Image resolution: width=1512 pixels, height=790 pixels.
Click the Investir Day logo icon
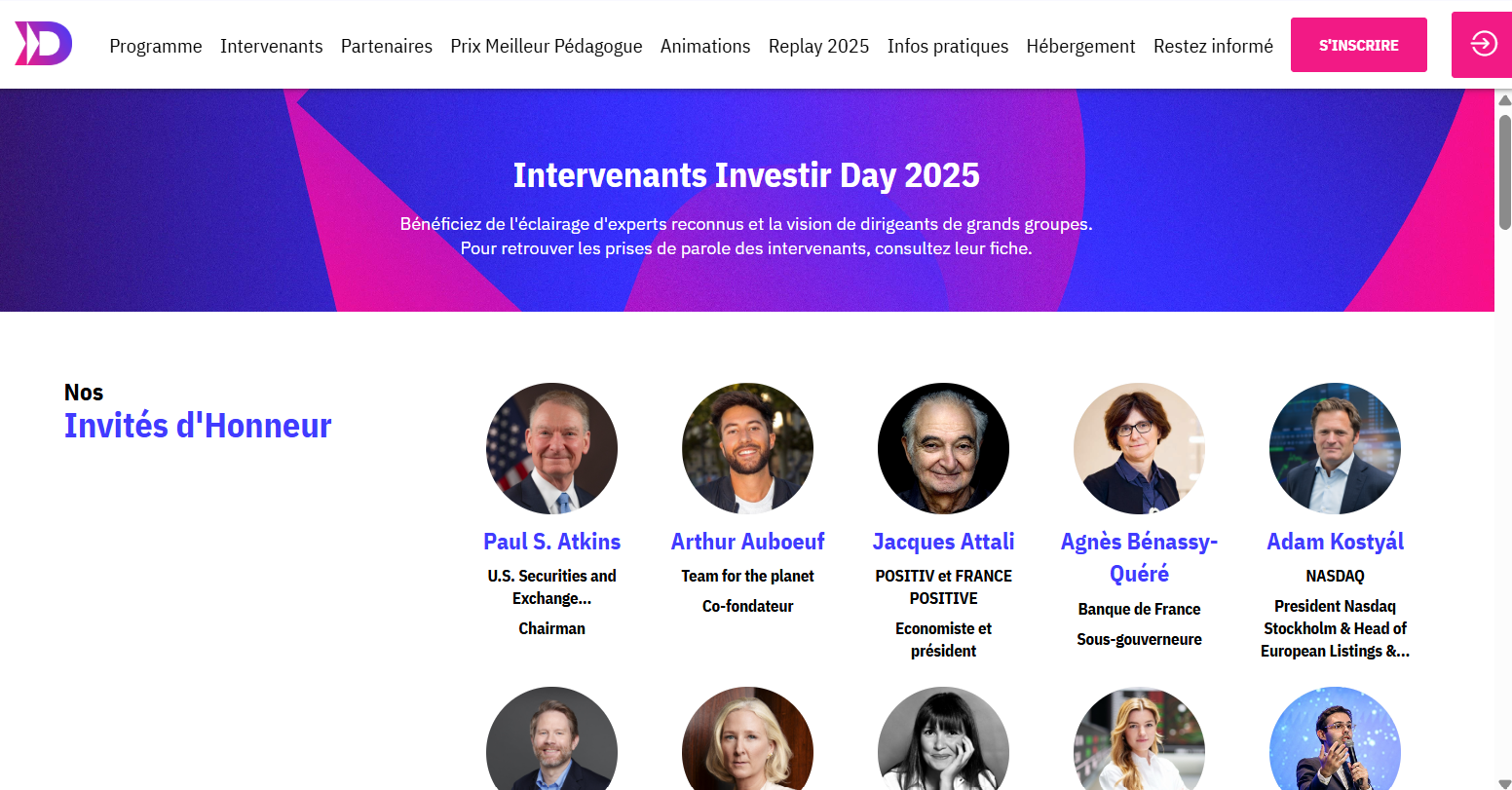tap(43, 44)
